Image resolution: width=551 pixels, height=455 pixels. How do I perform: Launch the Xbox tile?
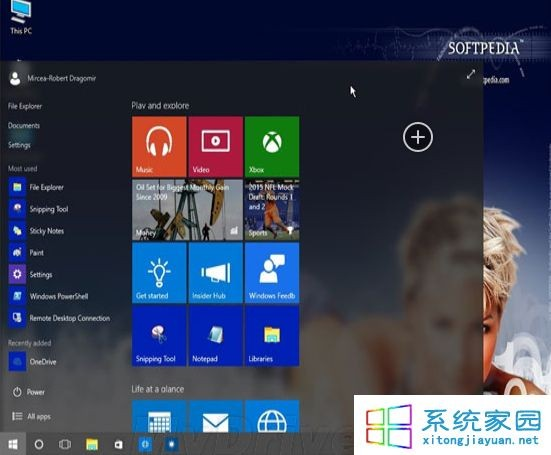[x=272, y=147]
